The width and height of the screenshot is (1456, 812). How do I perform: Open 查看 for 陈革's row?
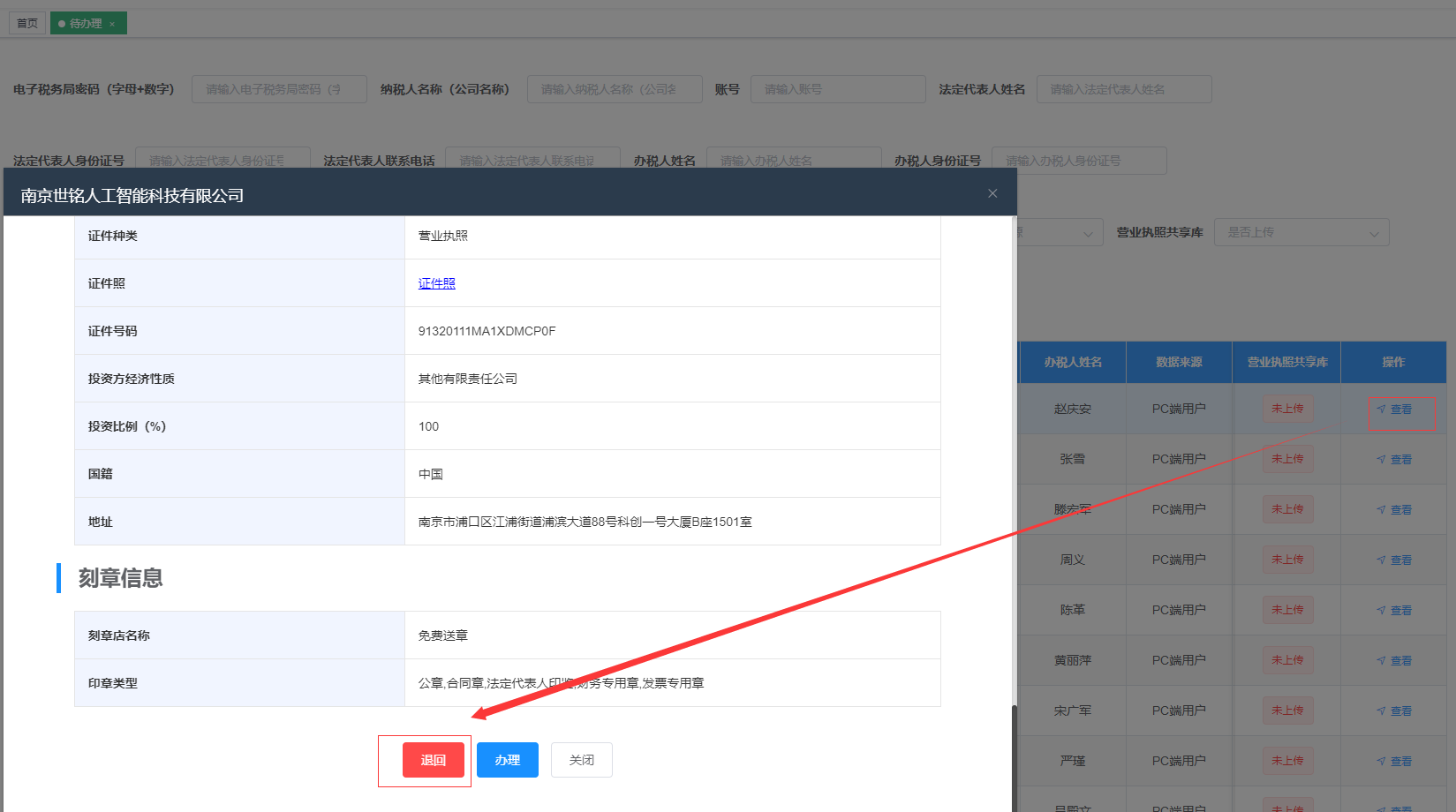1394,611
